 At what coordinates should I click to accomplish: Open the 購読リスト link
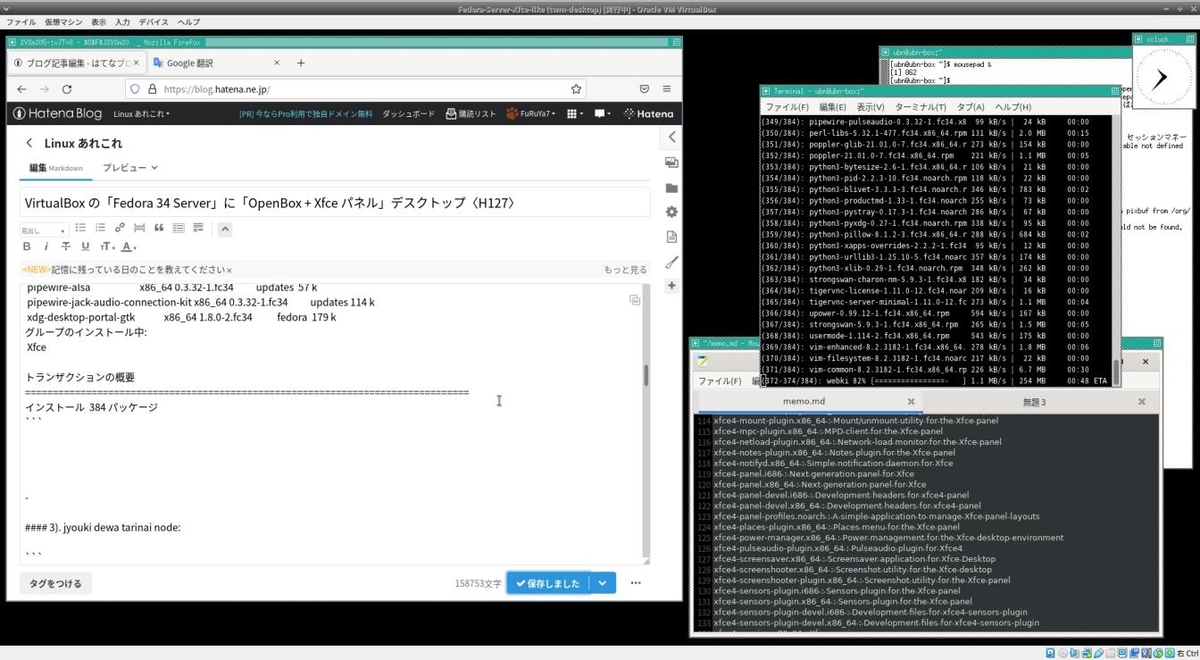point(471,114)
